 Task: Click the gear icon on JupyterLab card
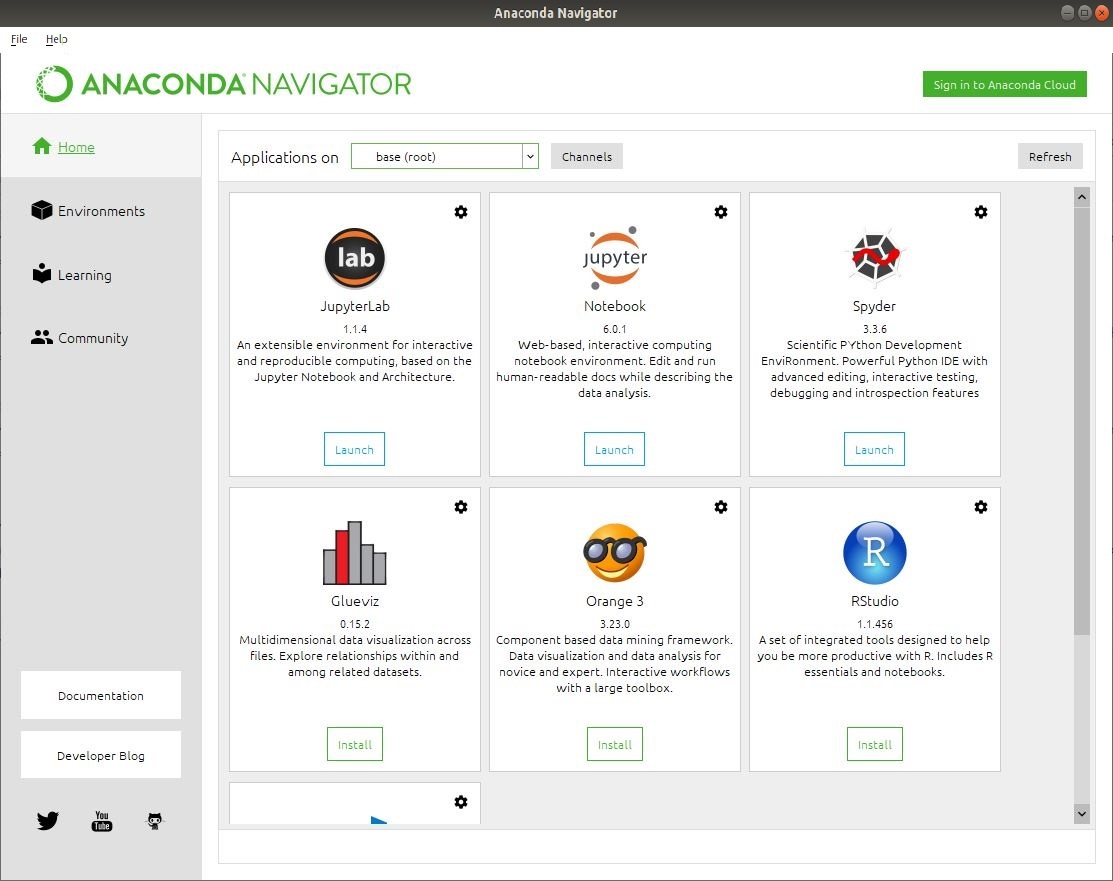coord(461,212)
